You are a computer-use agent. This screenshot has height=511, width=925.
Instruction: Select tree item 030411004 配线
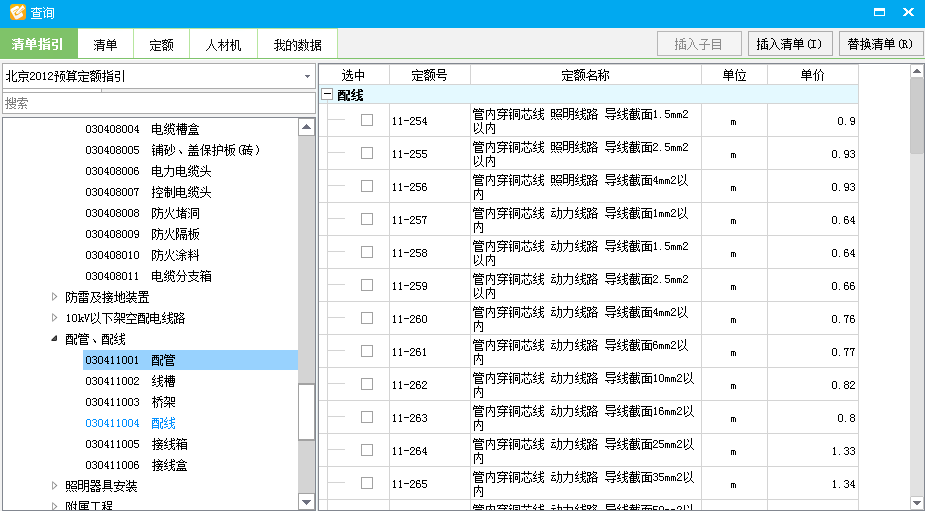click(130, 423)
